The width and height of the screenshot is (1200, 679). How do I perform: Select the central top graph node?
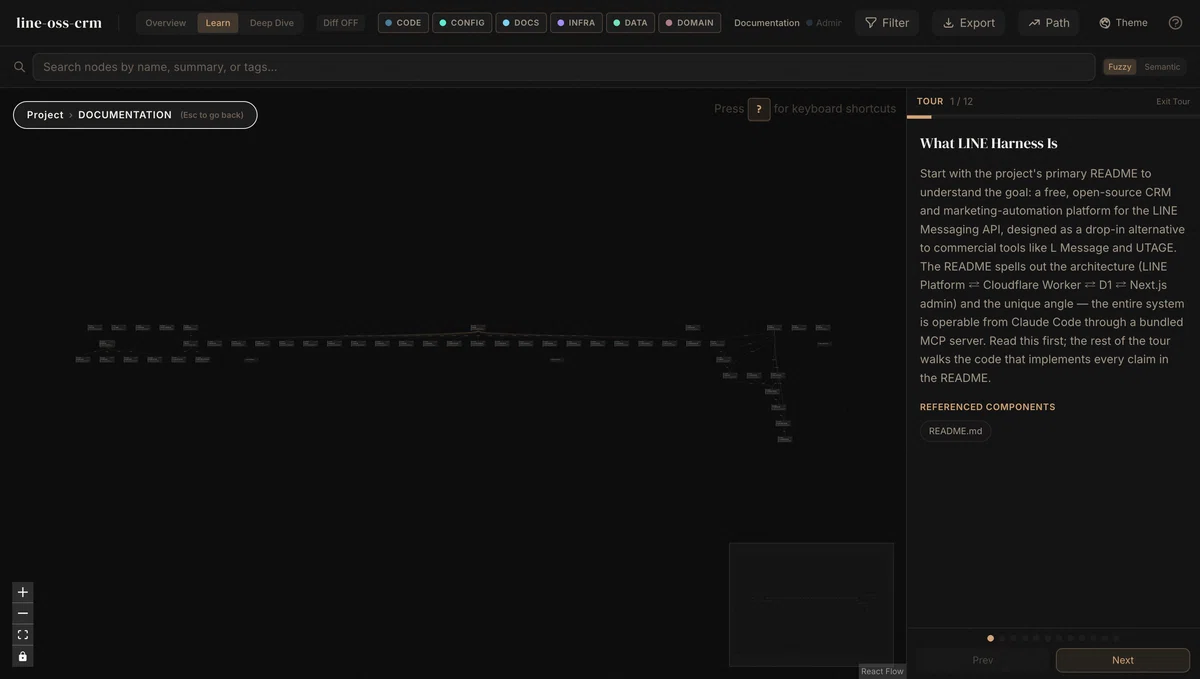(478, 328)
